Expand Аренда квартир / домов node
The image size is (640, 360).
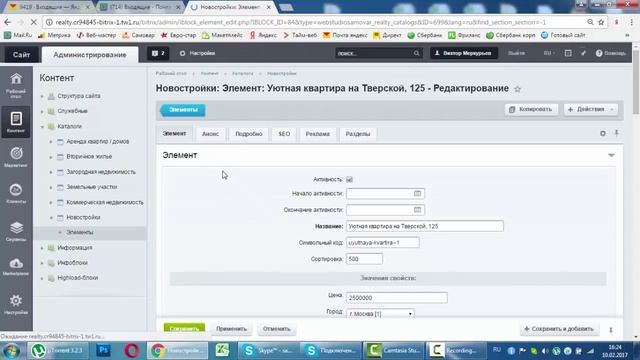(51, 142)
